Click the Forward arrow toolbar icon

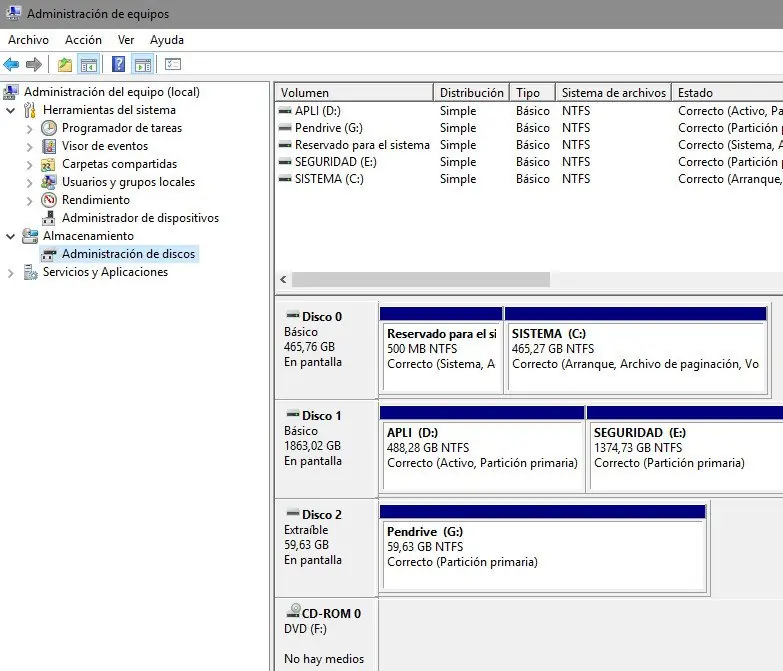click(34, 64)
